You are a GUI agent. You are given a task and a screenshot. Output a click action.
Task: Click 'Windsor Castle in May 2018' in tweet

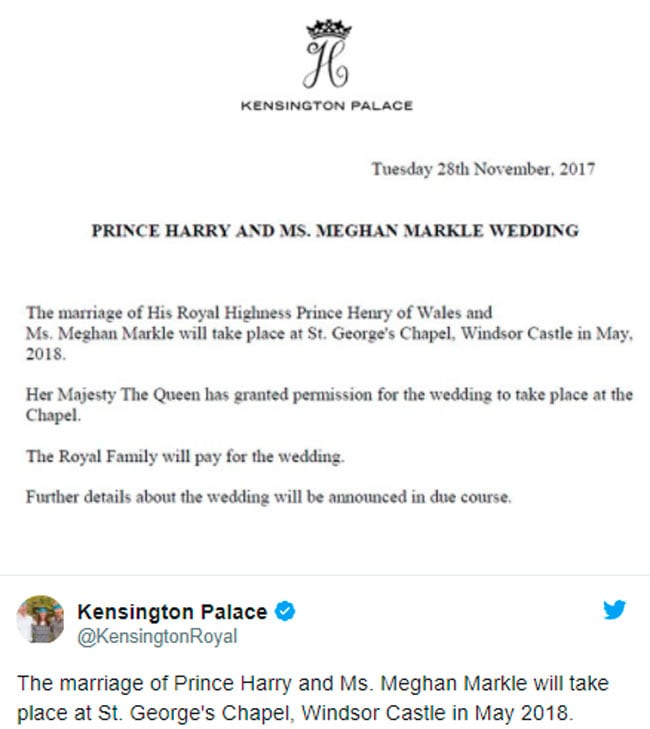click(x=437, y=713)
